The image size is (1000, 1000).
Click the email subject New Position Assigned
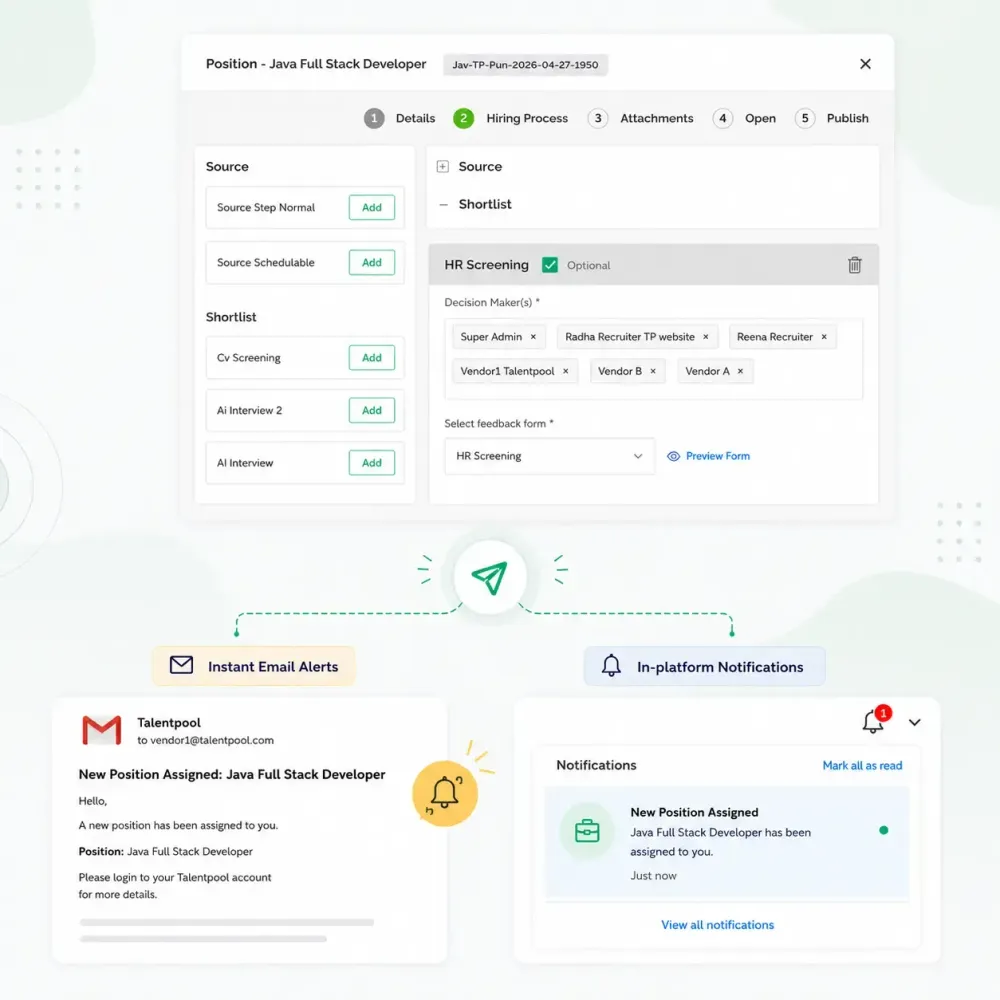coord(232,774)
